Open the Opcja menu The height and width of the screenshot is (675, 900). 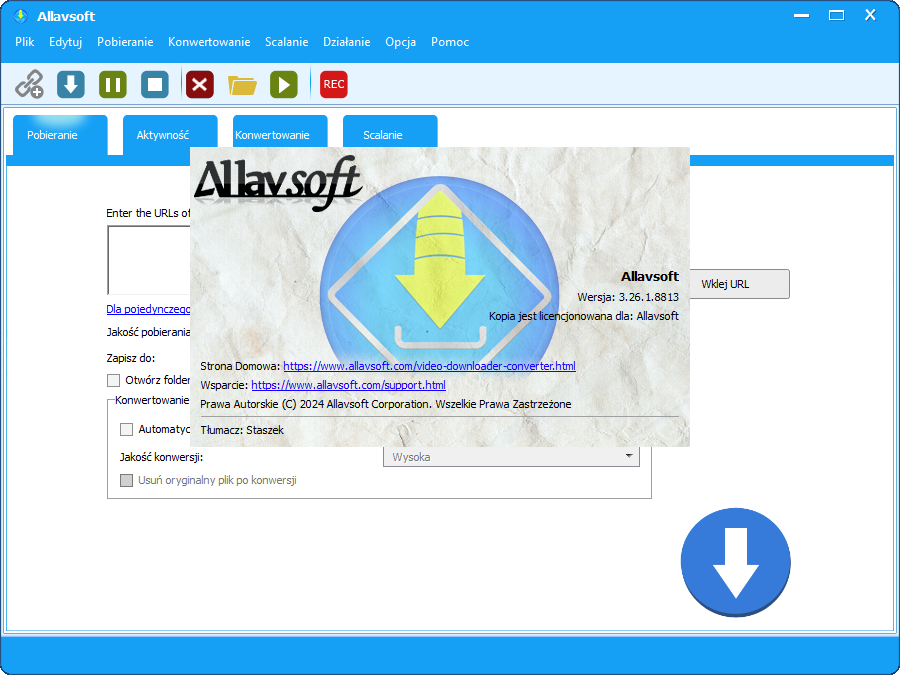(x=401, y=42)
